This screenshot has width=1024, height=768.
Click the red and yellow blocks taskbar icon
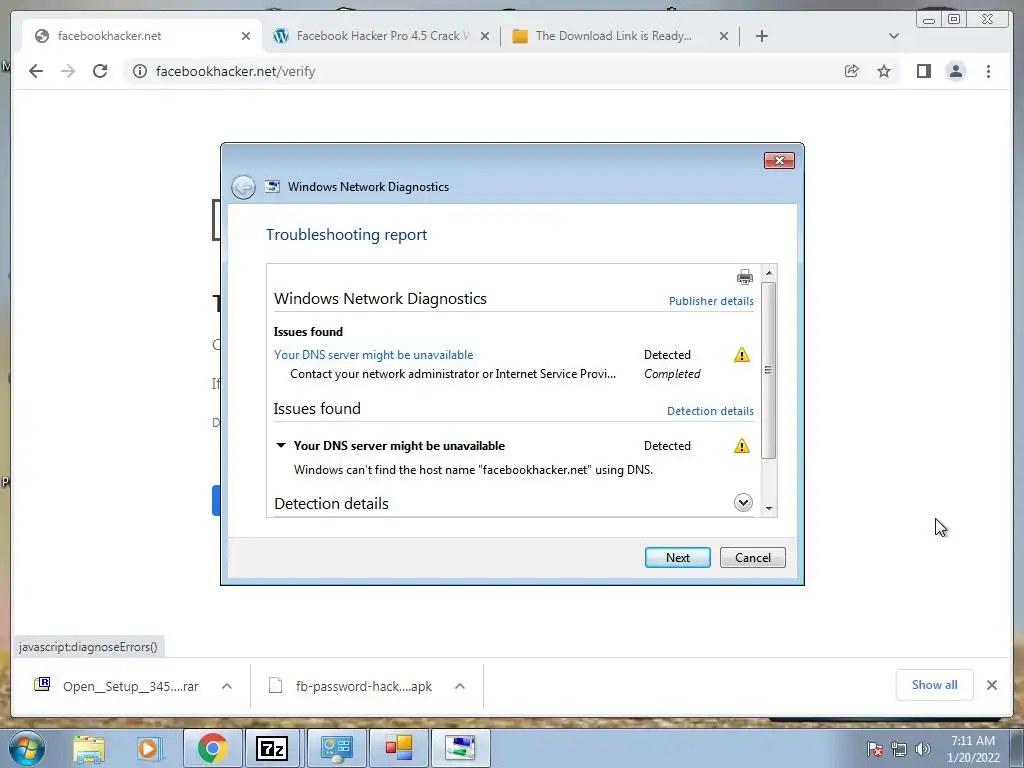coord(398,748)
